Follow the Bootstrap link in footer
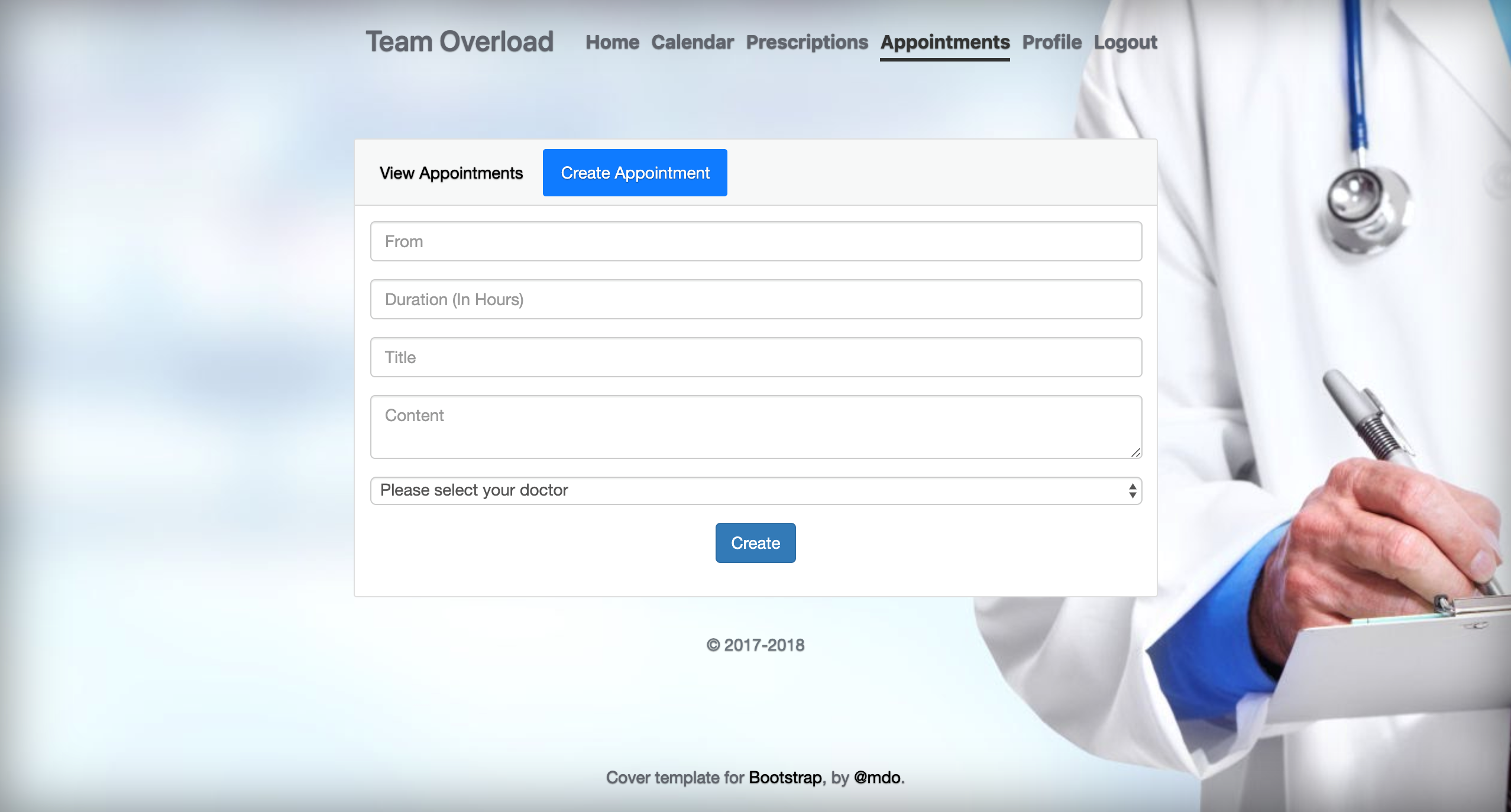This screenshot has height=812, width=1511. 785,777
